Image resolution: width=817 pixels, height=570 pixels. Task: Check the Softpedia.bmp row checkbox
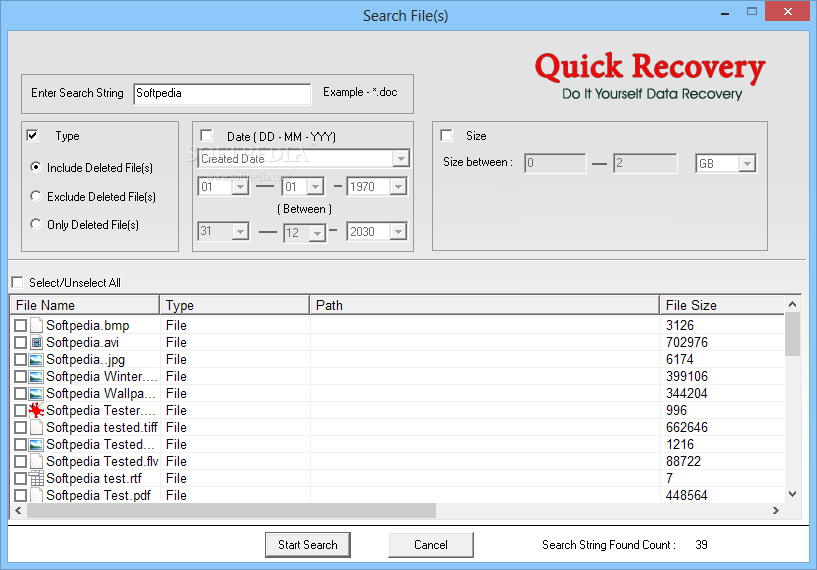20,326
